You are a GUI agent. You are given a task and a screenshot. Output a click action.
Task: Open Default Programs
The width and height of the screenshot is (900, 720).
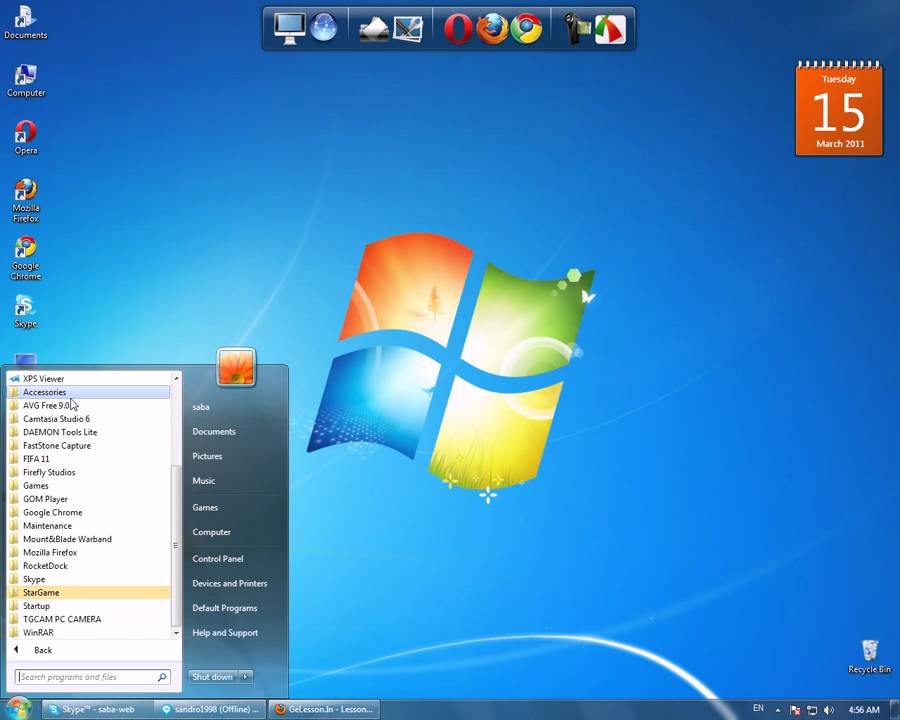[x=225, y=608]
